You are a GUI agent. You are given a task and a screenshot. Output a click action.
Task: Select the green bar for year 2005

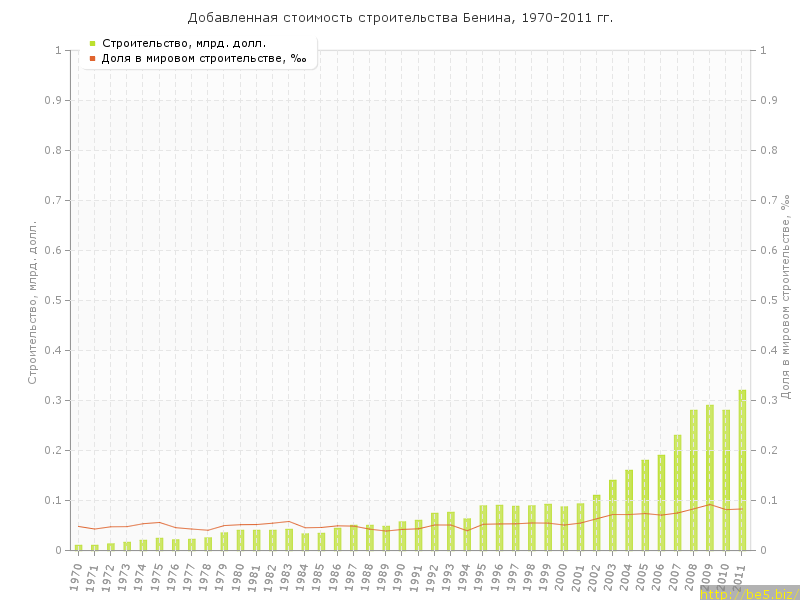point(645,505)
